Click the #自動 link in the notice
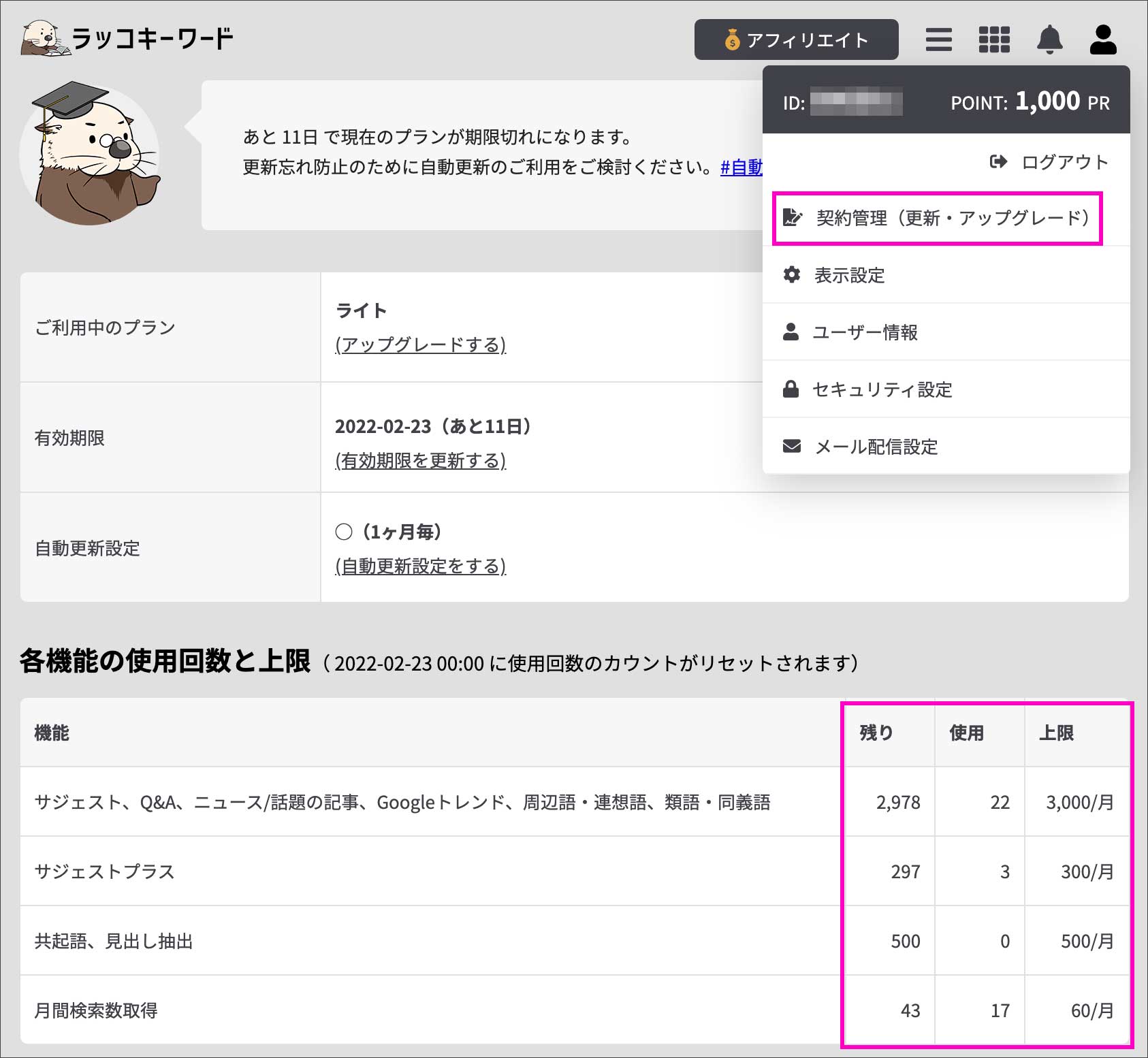1148x1058 pixels. tap(741, 167)
